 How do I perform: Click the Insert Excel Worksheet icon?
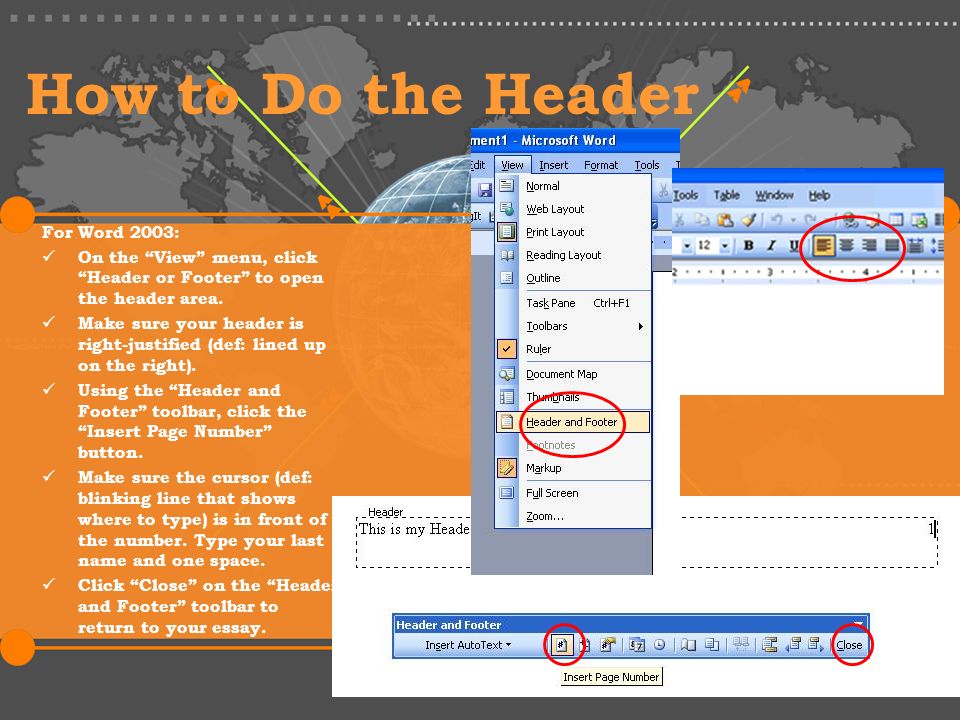919,220
